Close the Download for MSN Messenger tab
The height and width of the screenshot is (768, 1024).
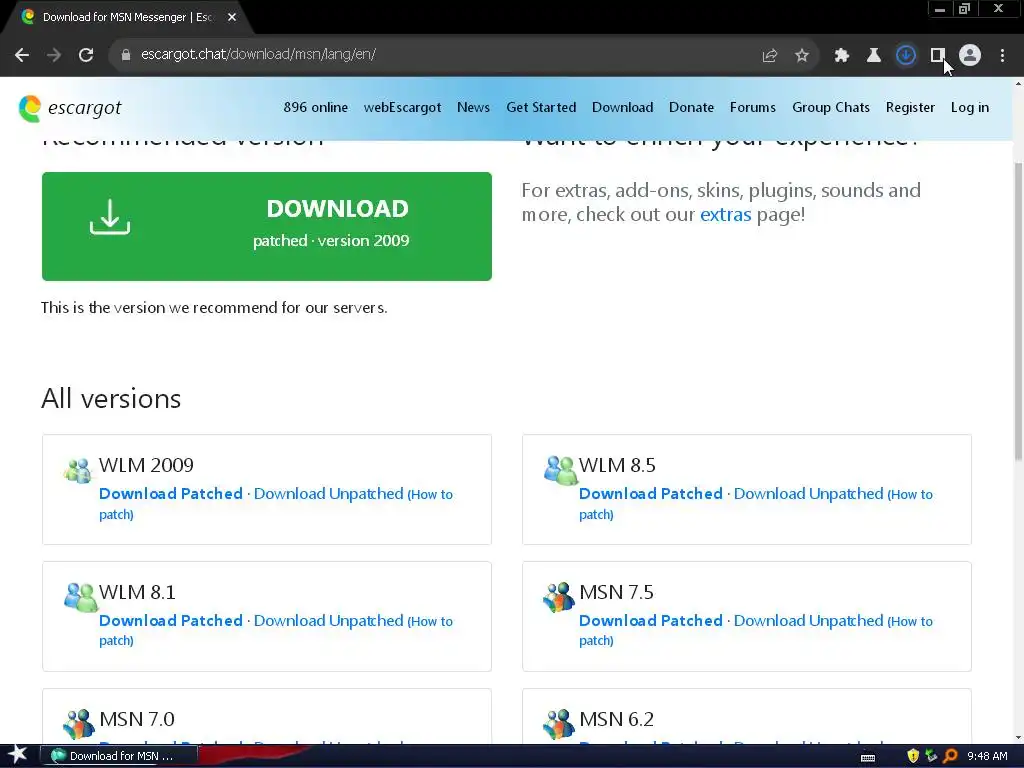click(232, 17)
